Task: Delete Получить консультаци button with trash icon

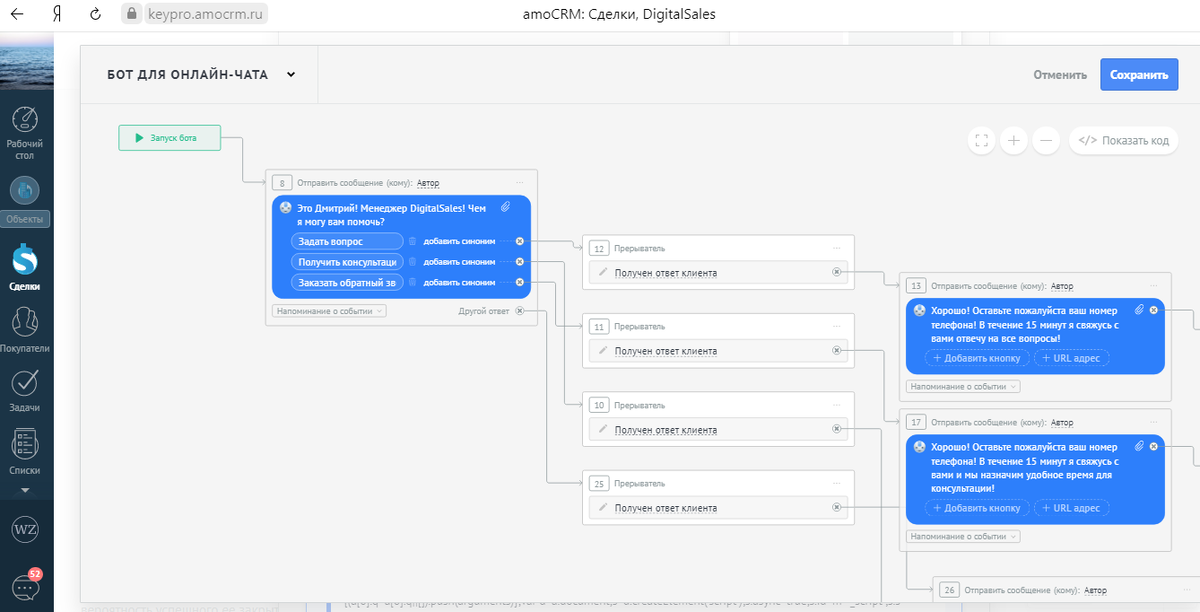Action: click(x=412, y=262)
